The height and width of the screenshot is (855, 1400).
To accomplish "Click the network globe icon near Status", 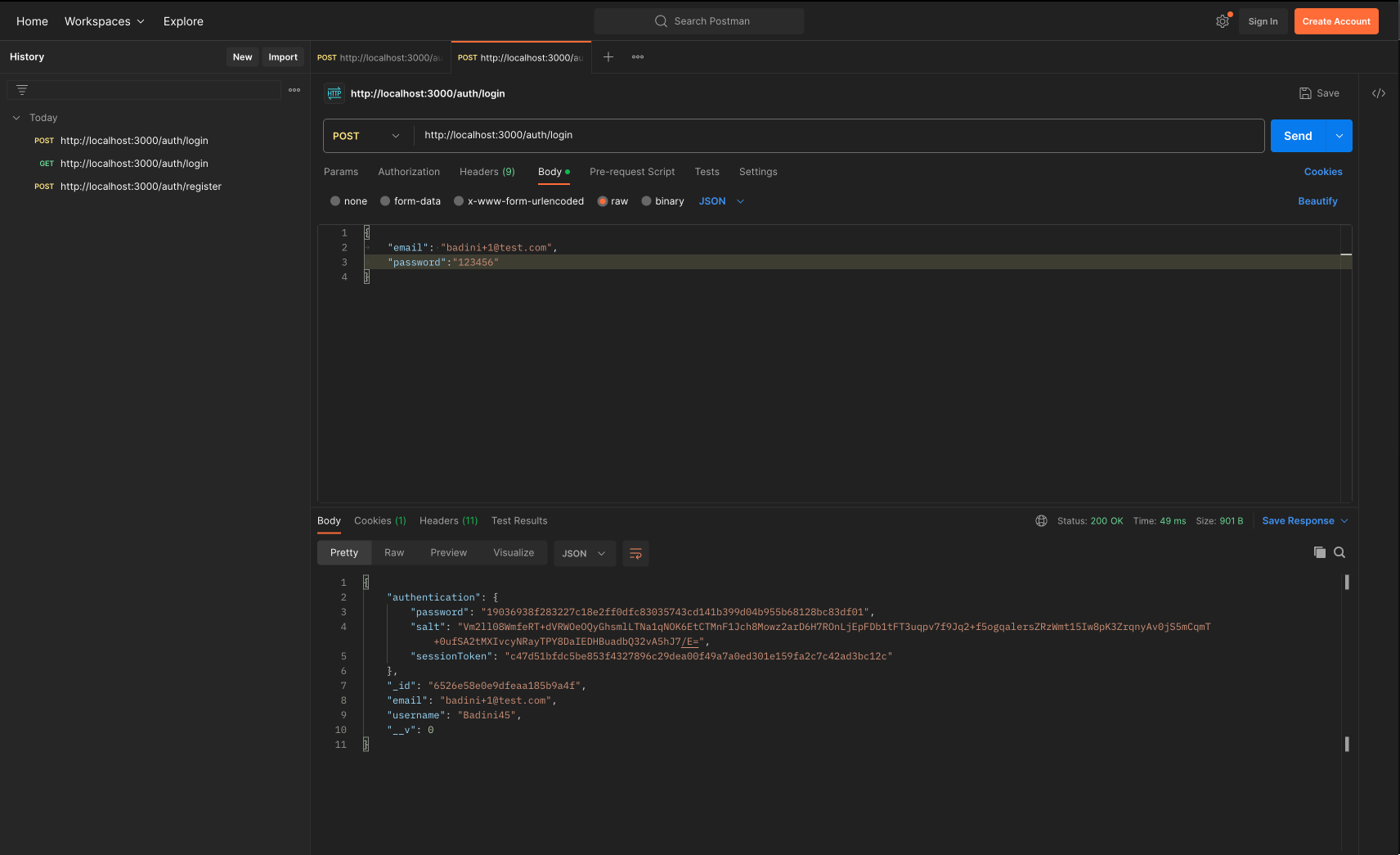I will [x=1041, y=521].
